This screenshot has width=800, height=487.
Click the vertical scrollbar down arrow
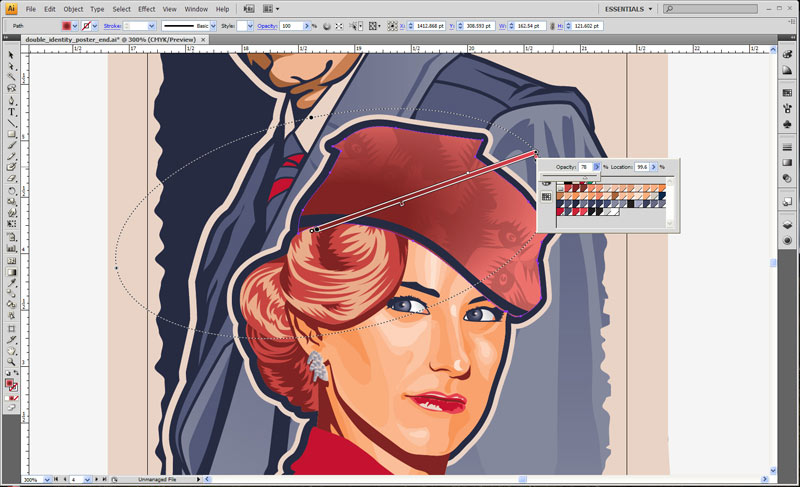click(773, 471)
